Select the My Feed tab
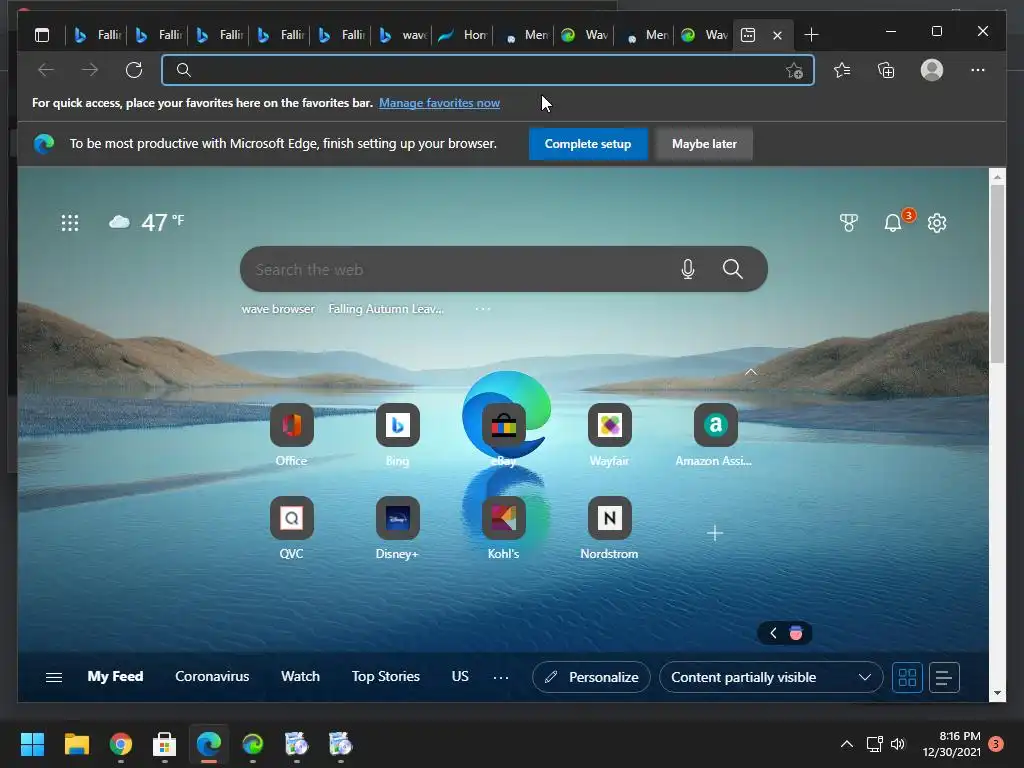This screenshot has width=1024, height=768. pos(116,677)
